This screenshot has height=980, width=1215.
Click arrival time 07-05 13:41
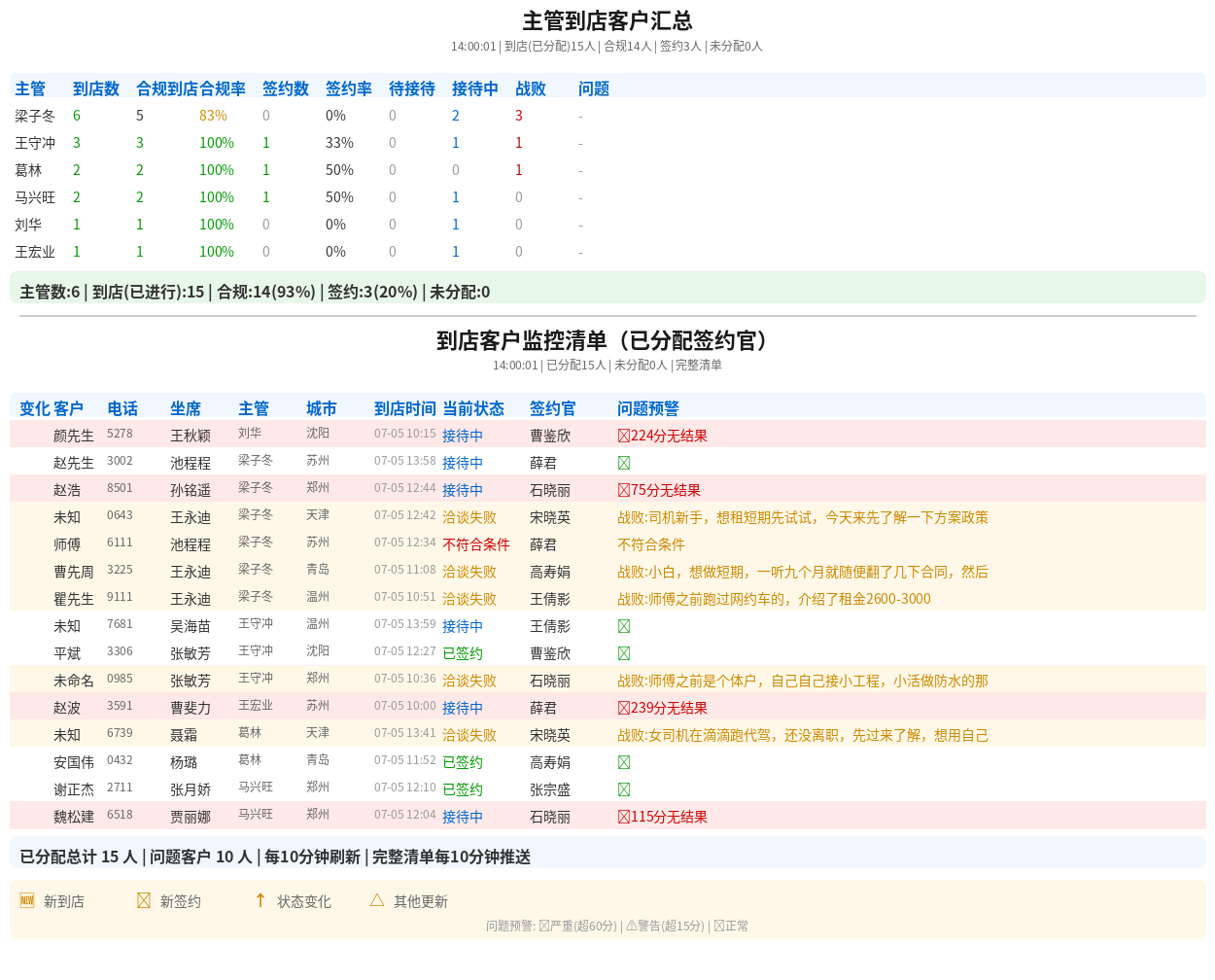tap(405, 733)
